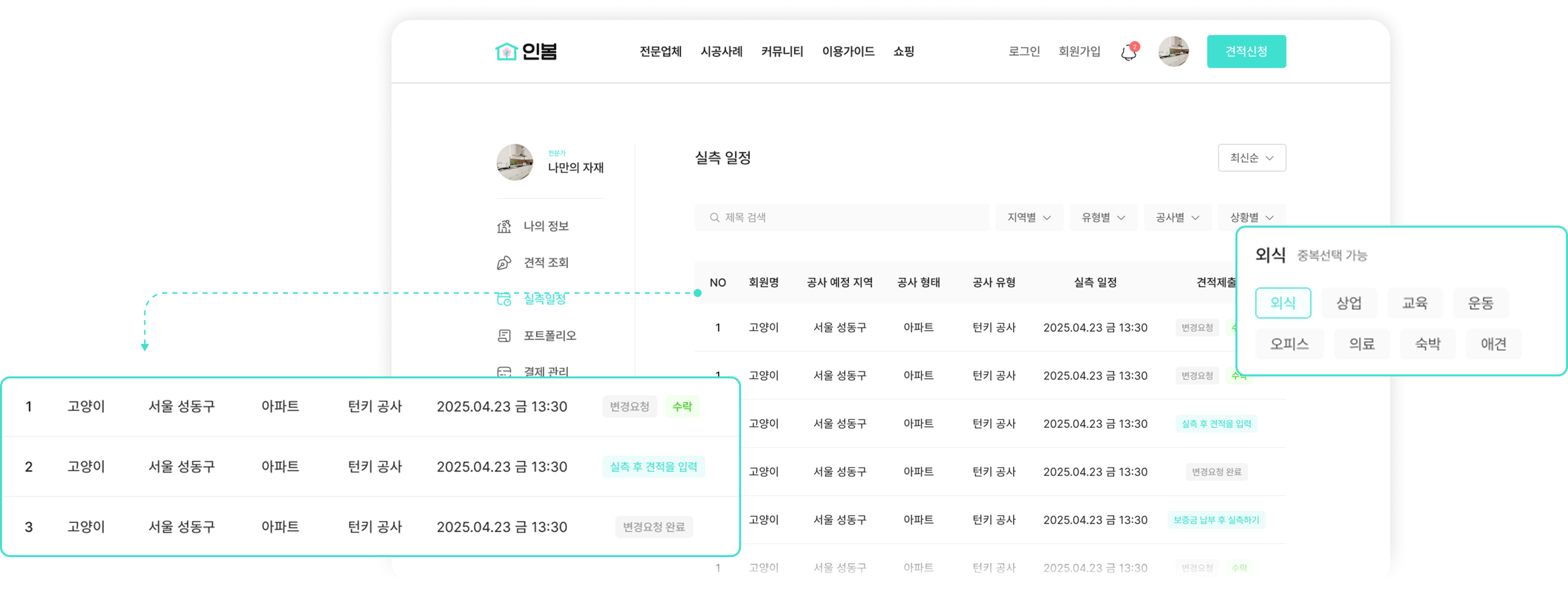
Task: Open the 전문업체 menu item
Action: click(x=660, y=51)
